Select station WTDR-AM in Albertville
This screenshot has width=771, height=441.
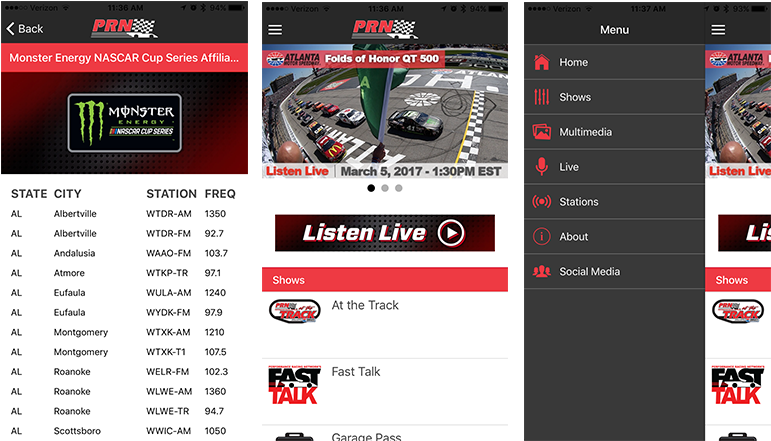pos(124,214)
